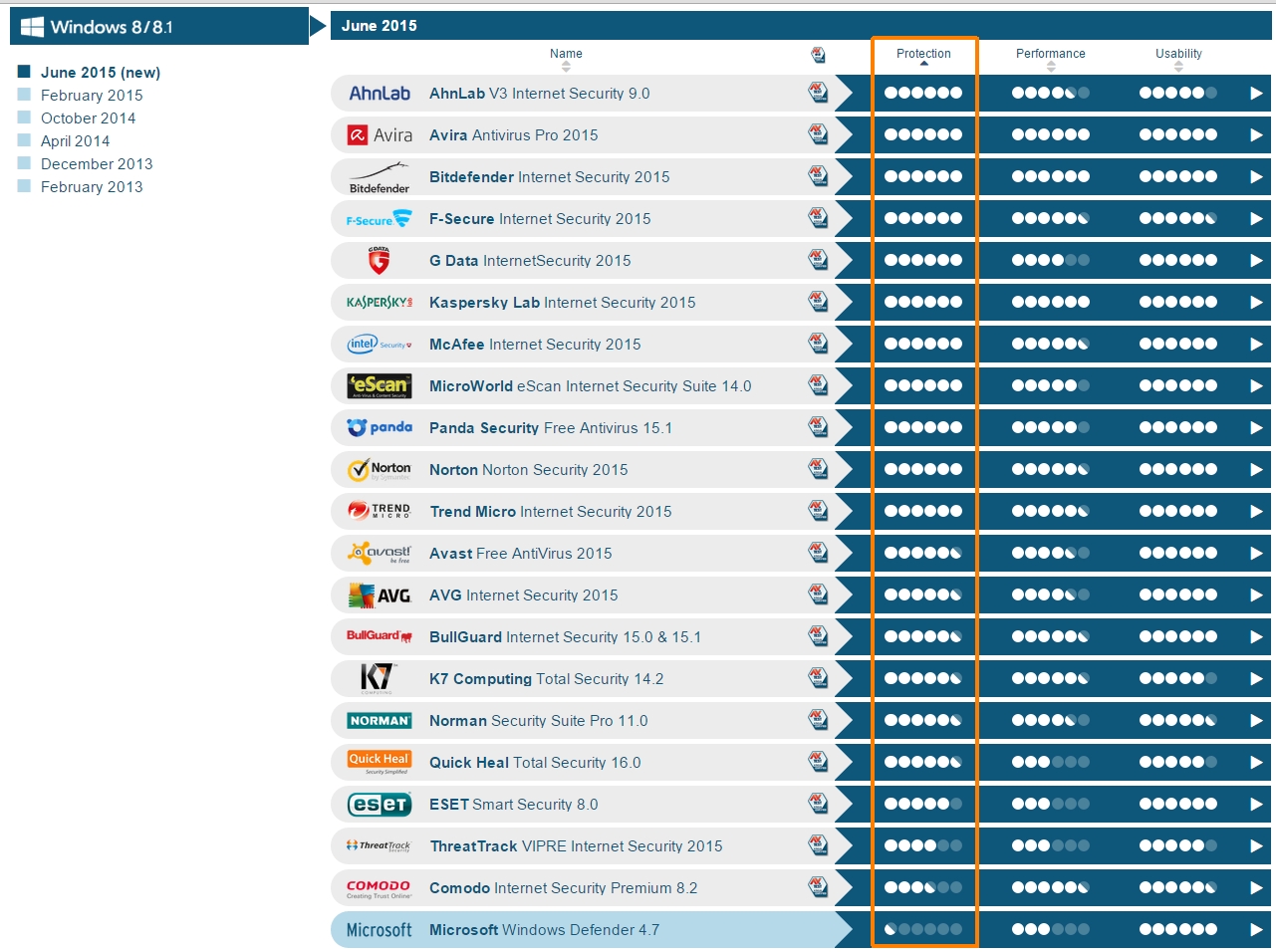This screenshot has height=952, width=1276.
Task: Expand the AVG Internet Security row arrow
Action: tap(1256, 595)
